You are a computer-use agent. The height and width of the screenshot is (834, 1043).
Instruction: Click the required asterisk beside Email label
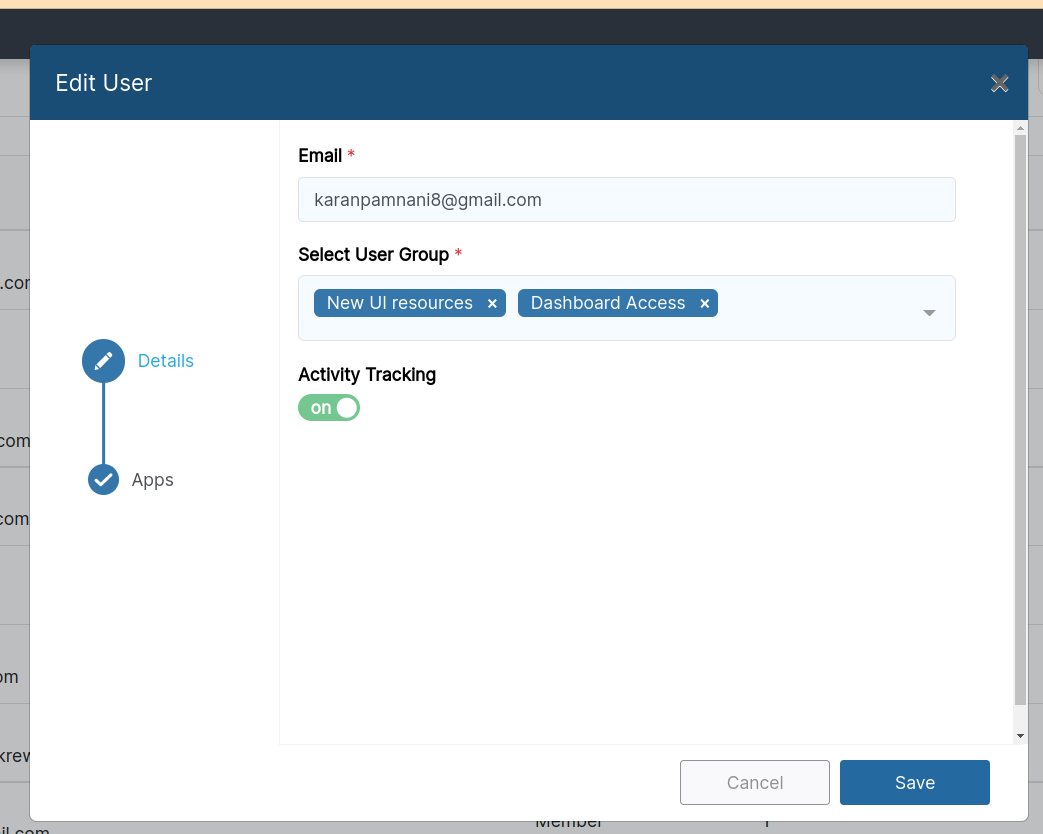(x=351, y=155)
